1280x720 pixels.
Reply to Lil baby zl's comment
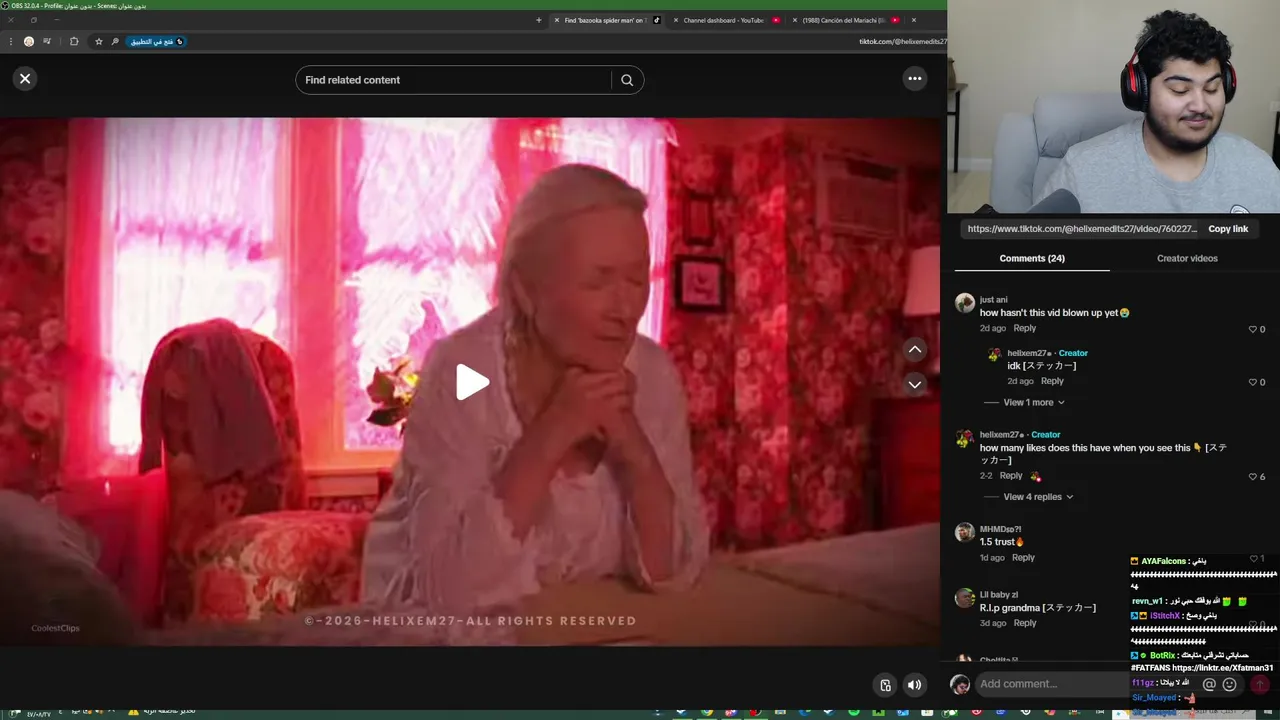click(1025, 623)
